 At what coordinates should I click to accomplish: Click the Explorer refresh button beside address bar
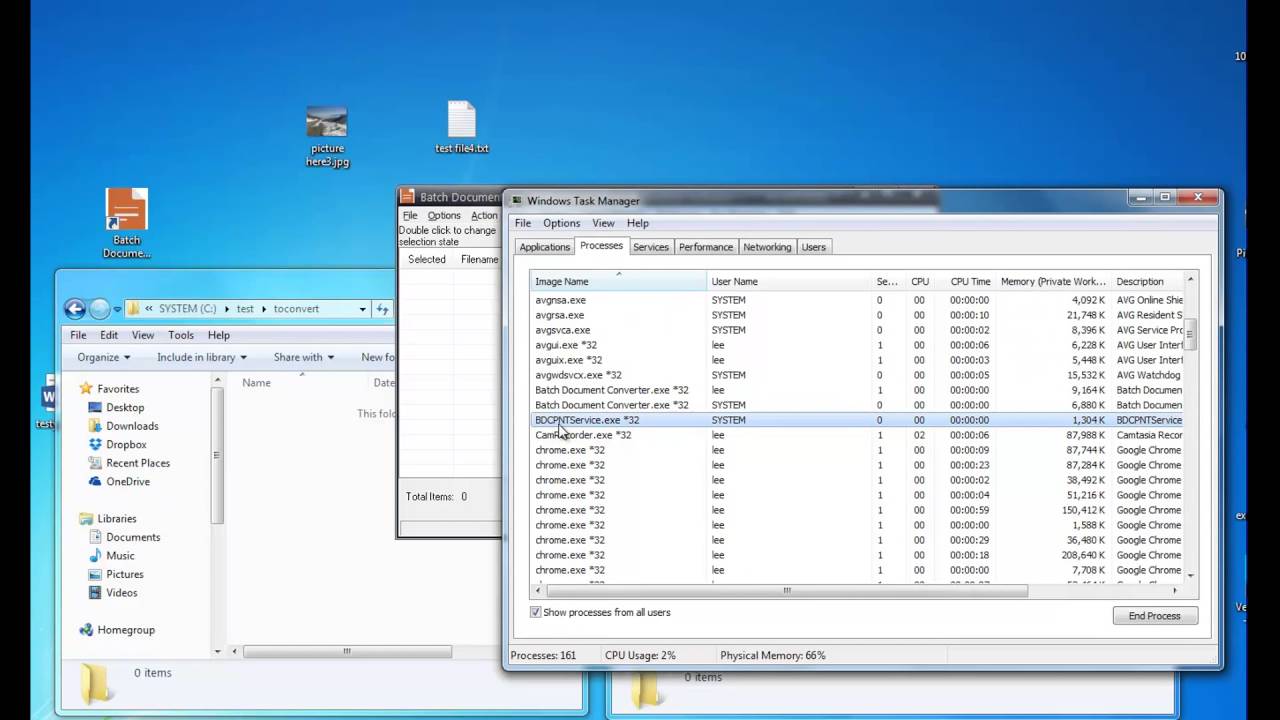pyautogui.click(x=383, y=309)
